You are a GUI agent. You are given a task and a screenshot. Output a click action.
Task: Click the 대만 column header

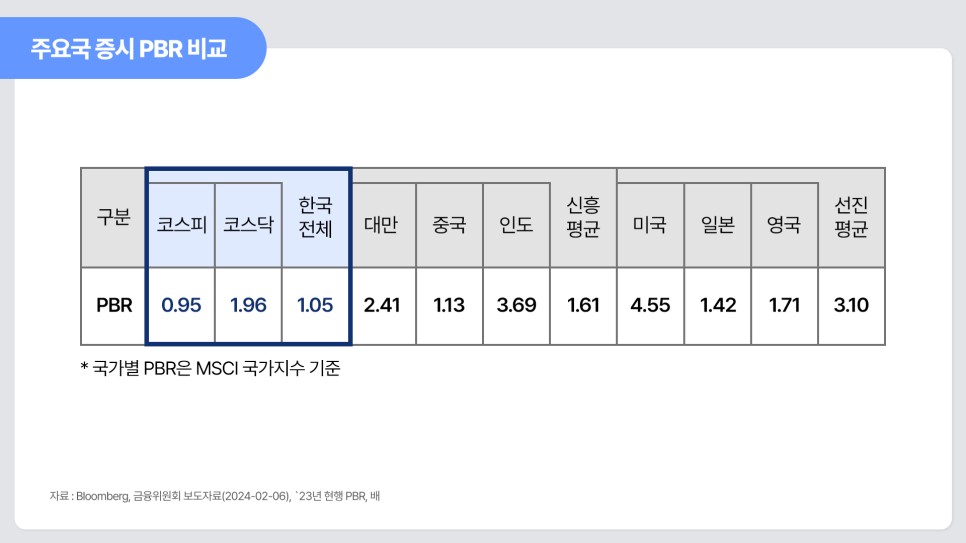click(x=383, y=225)
